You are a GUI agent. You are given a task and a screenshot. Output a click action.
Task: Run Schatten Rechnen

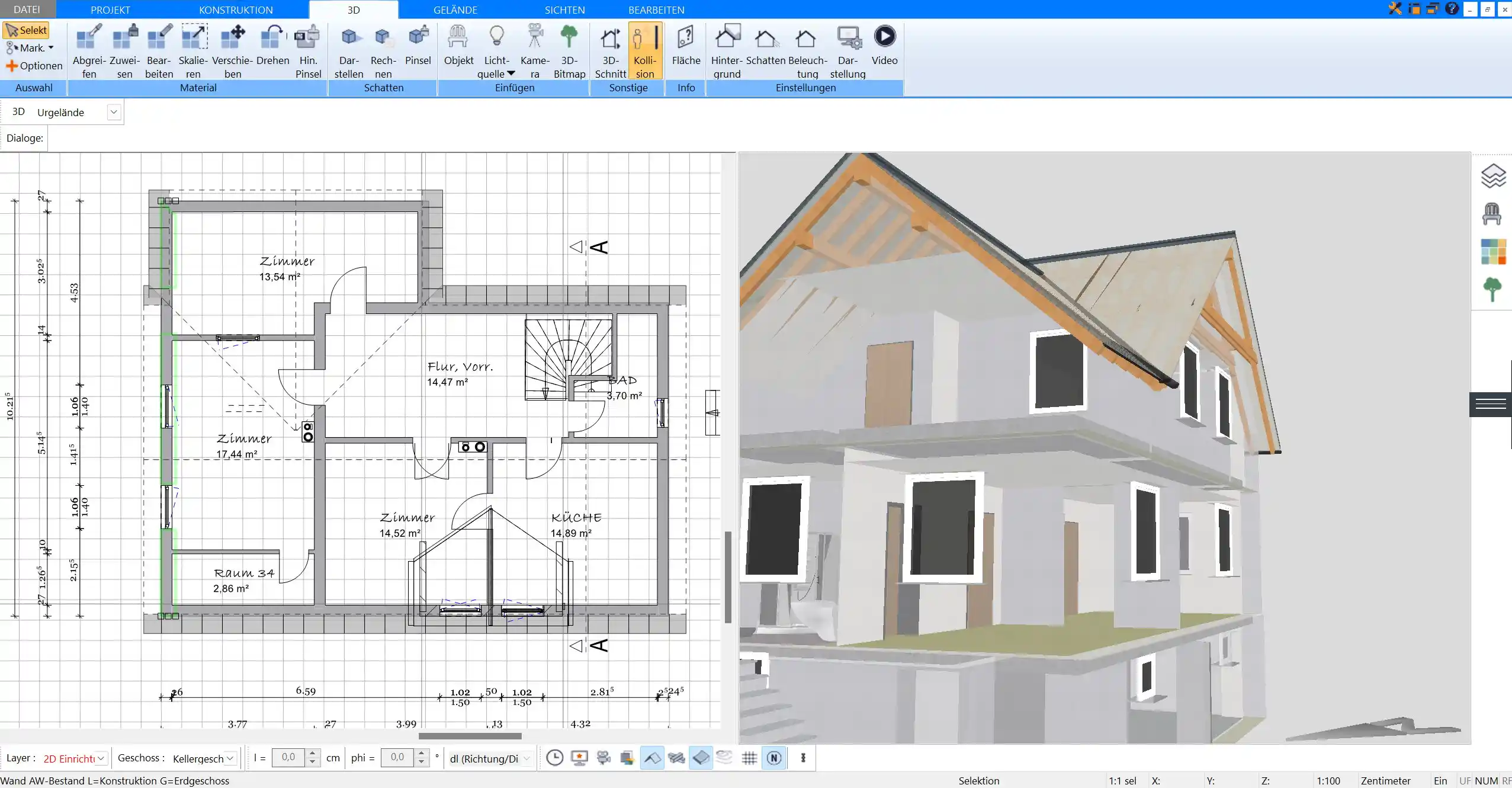(x=383, y=51)
